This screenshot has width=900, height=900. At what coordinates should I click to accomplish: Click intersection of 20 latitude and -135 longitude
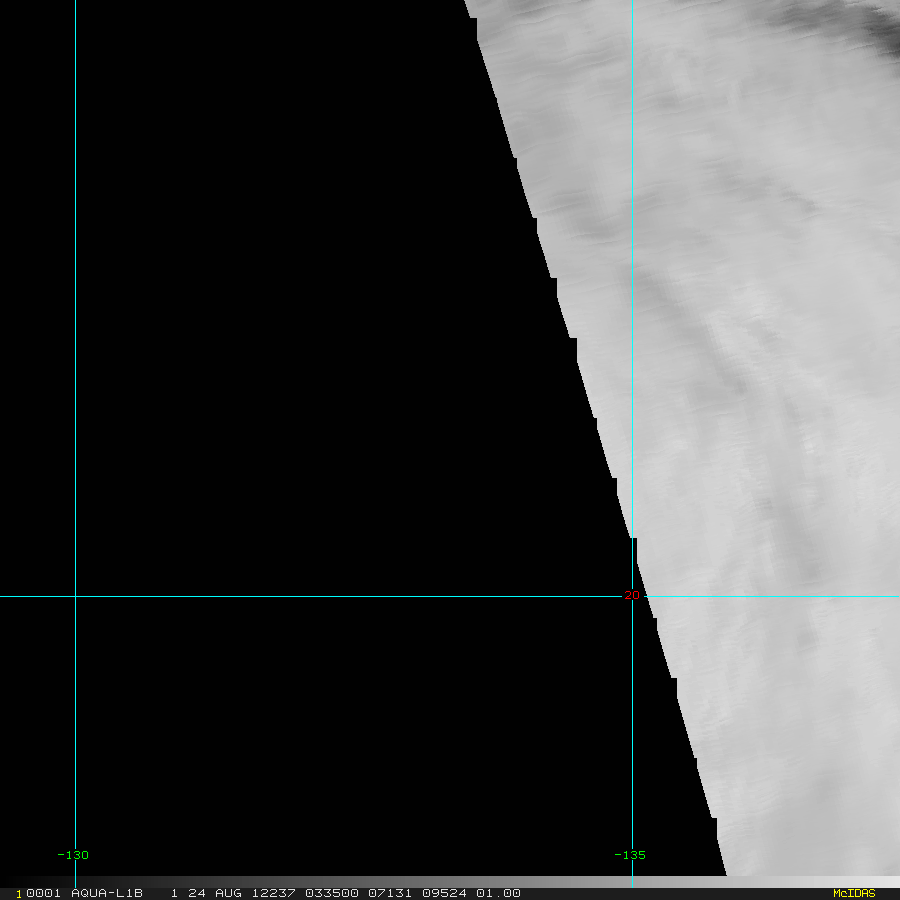[632, 596]
